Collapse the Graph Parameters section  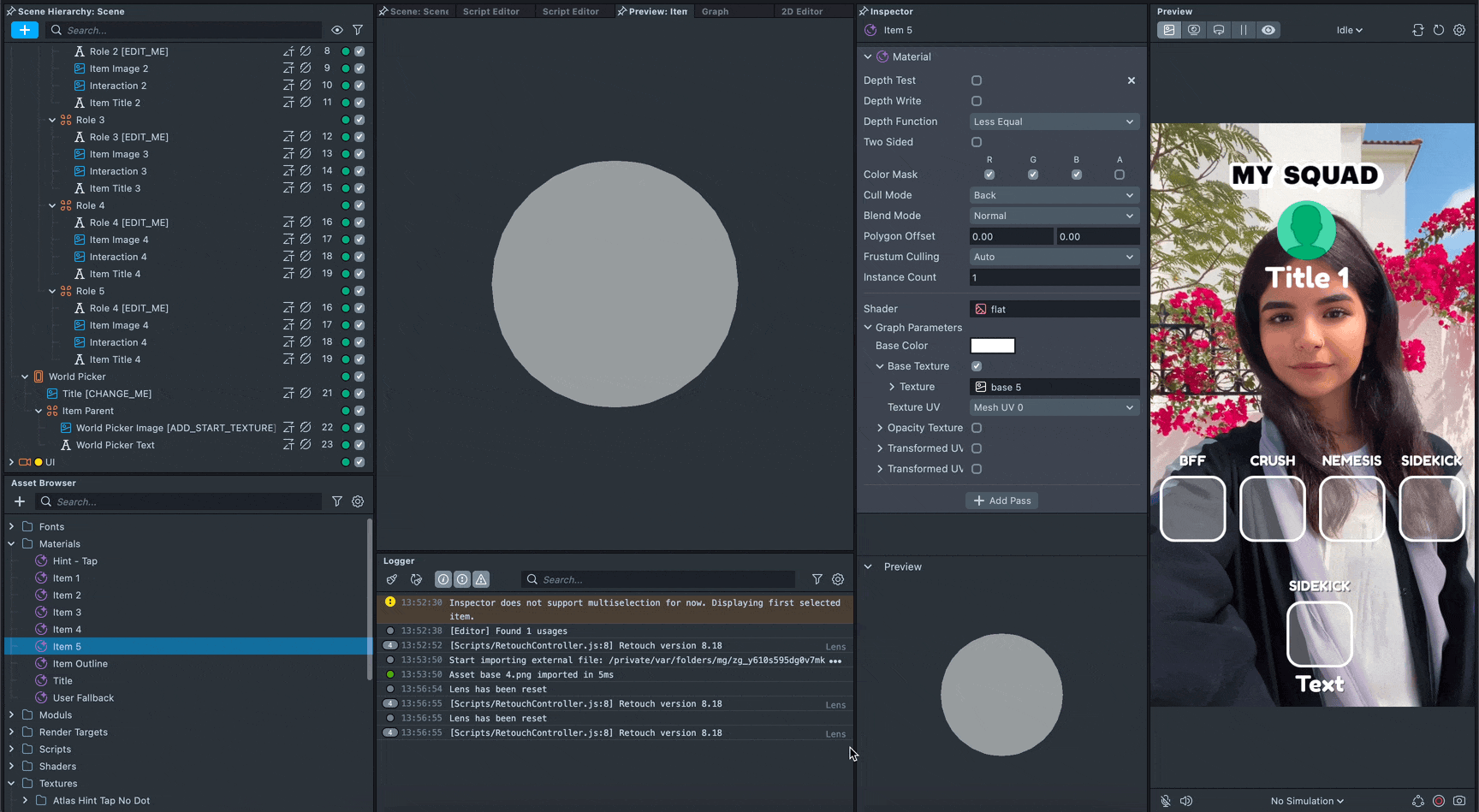868,328
